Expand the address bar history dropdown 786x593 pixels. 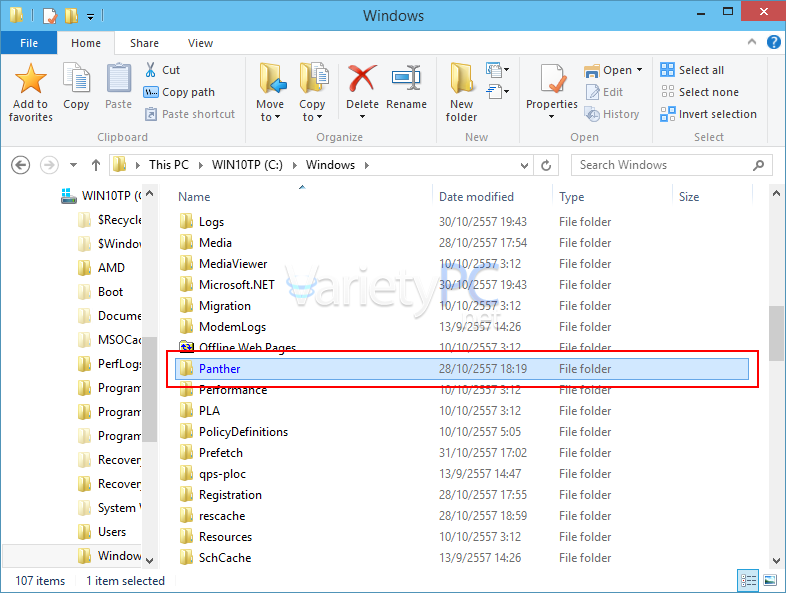point(524,165)
